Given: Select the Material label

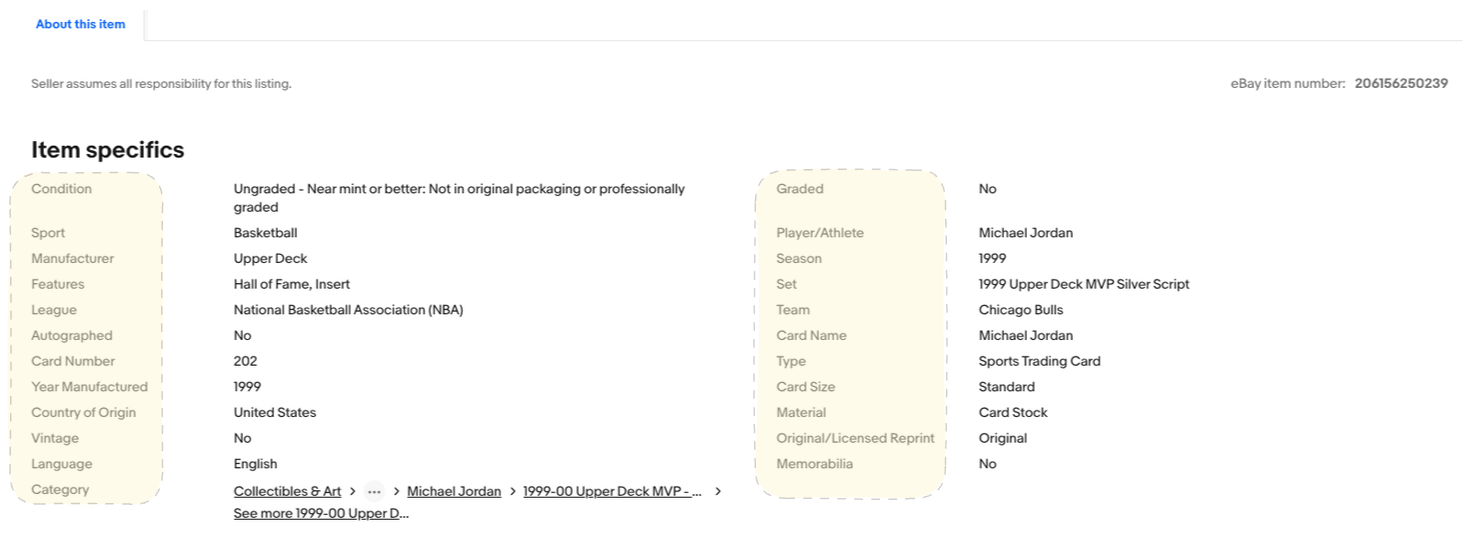Looking at the screenshot, I should pos(801,413).
